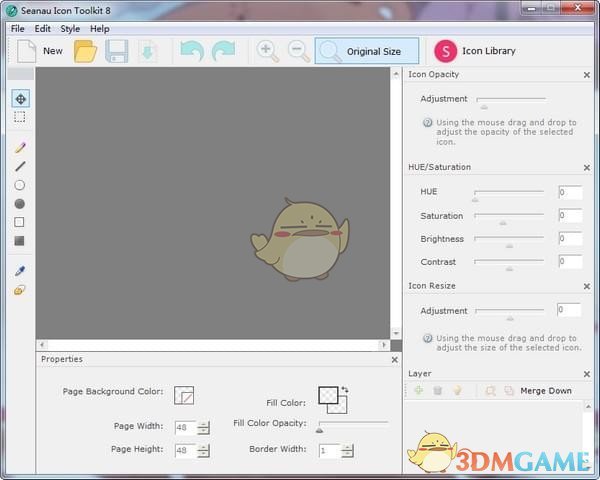Zoom in with the plus magnifier

(267, 51)
